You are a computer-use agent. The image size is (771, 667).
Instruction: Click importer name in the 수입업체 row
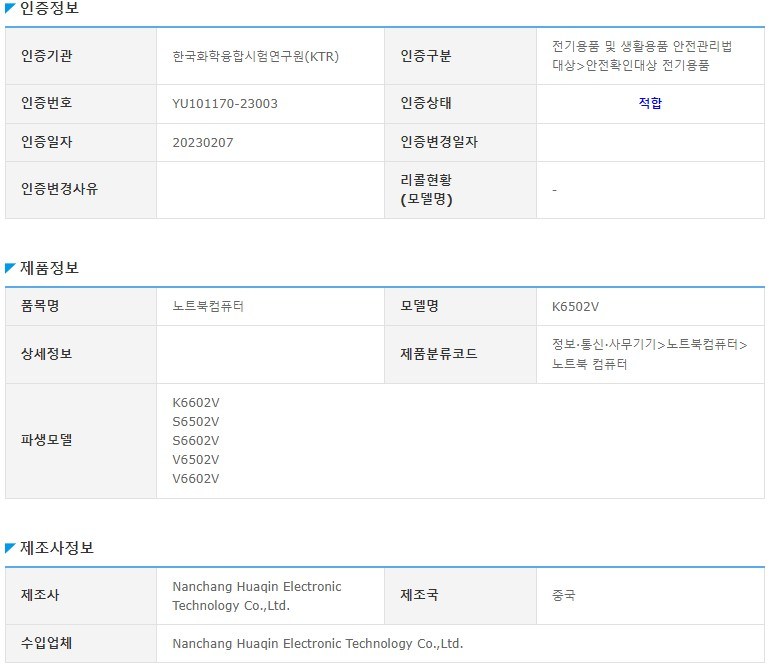317,643
